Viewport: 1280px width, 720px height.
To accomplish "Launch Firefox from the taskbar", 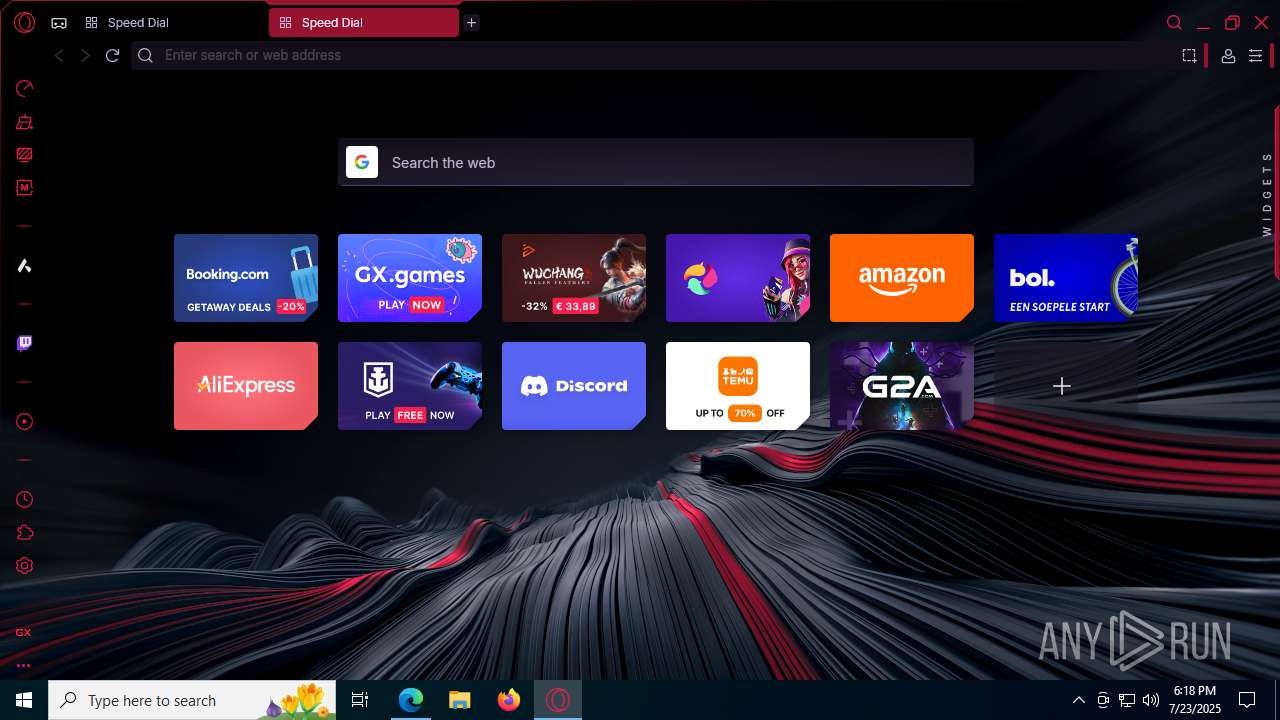I will 509,700.
